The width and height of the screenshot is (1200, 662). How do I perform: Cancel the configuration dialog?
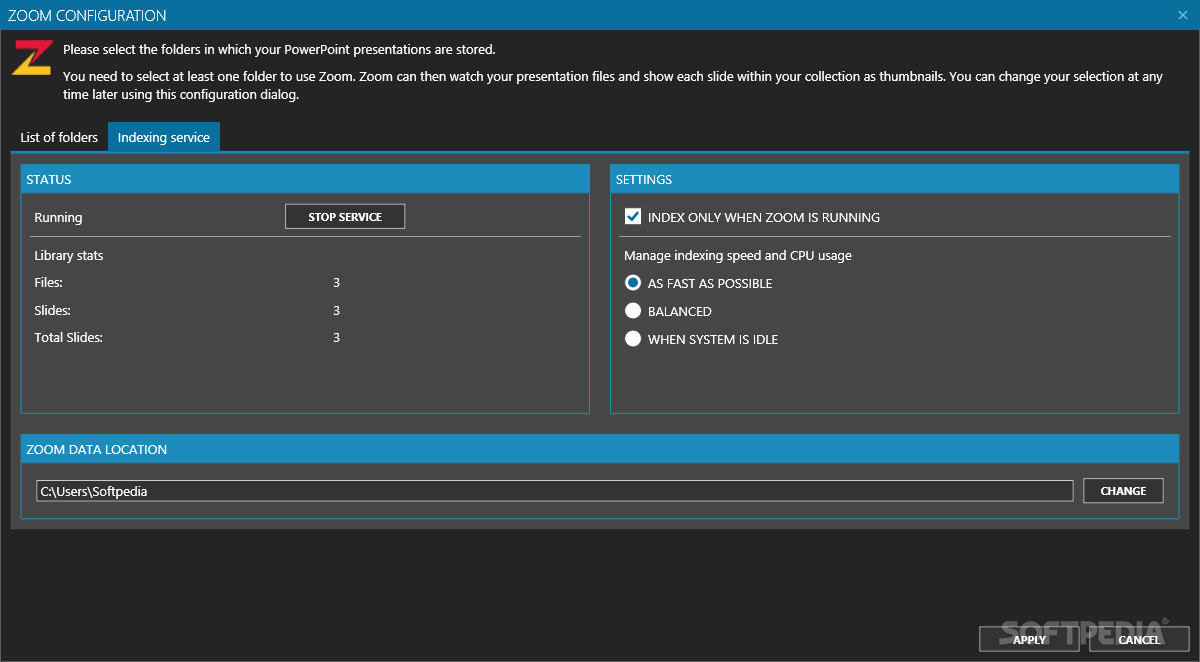(1139, 639)
